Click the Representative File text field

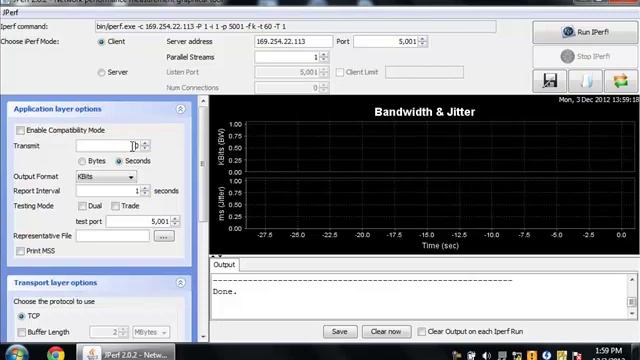[x=113, y=236]
